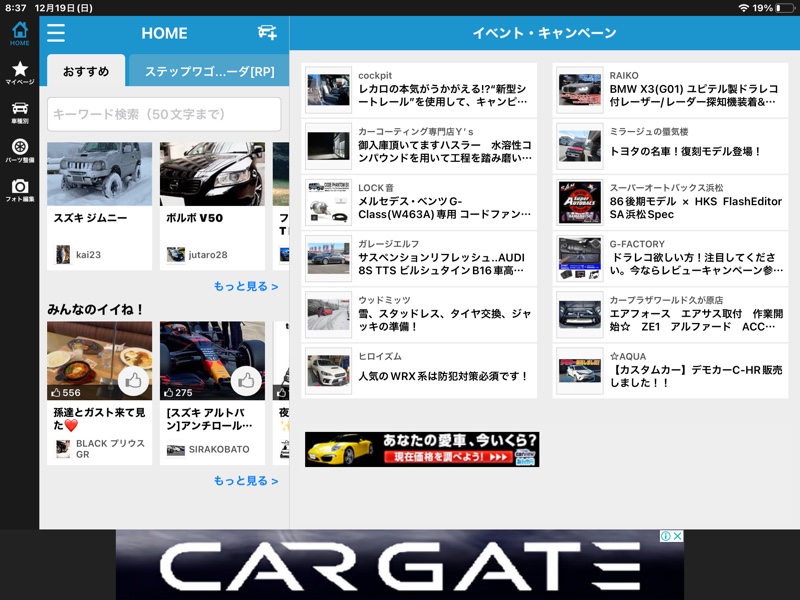Like the スズキ アルトバン post thumbs-up
Viewport: 800px width, 600px height.
point(246,381)
